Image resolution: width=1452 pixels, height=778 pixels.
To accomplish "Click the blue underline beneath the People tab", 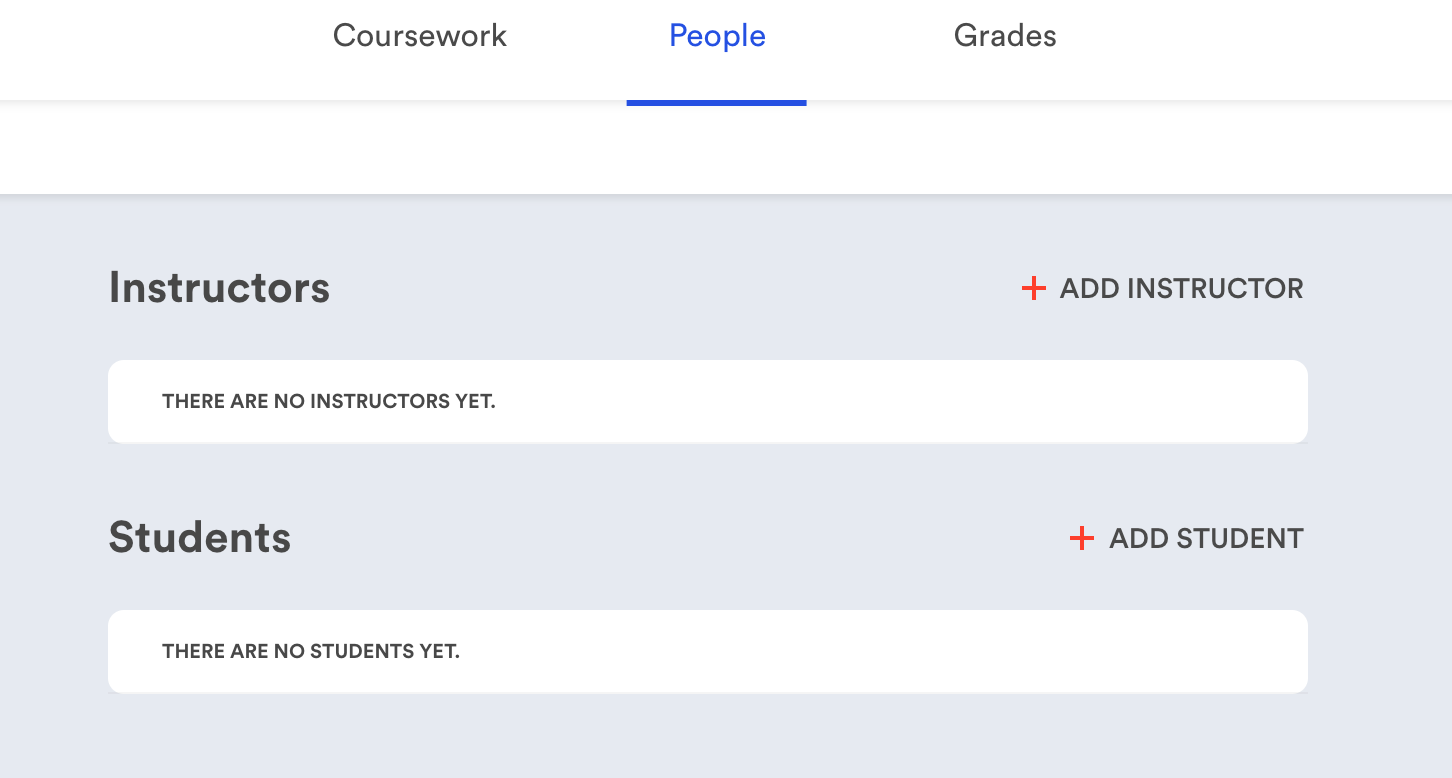I will click(716, 102).
